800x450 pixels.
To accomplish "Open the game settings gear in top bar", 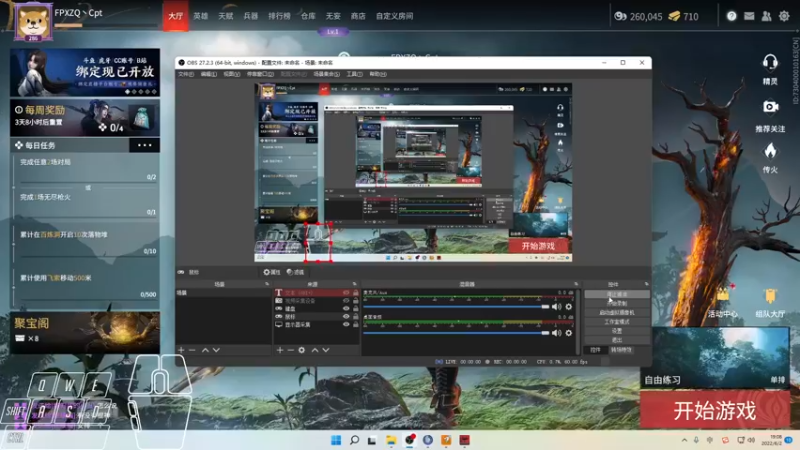I will (784, 16).
